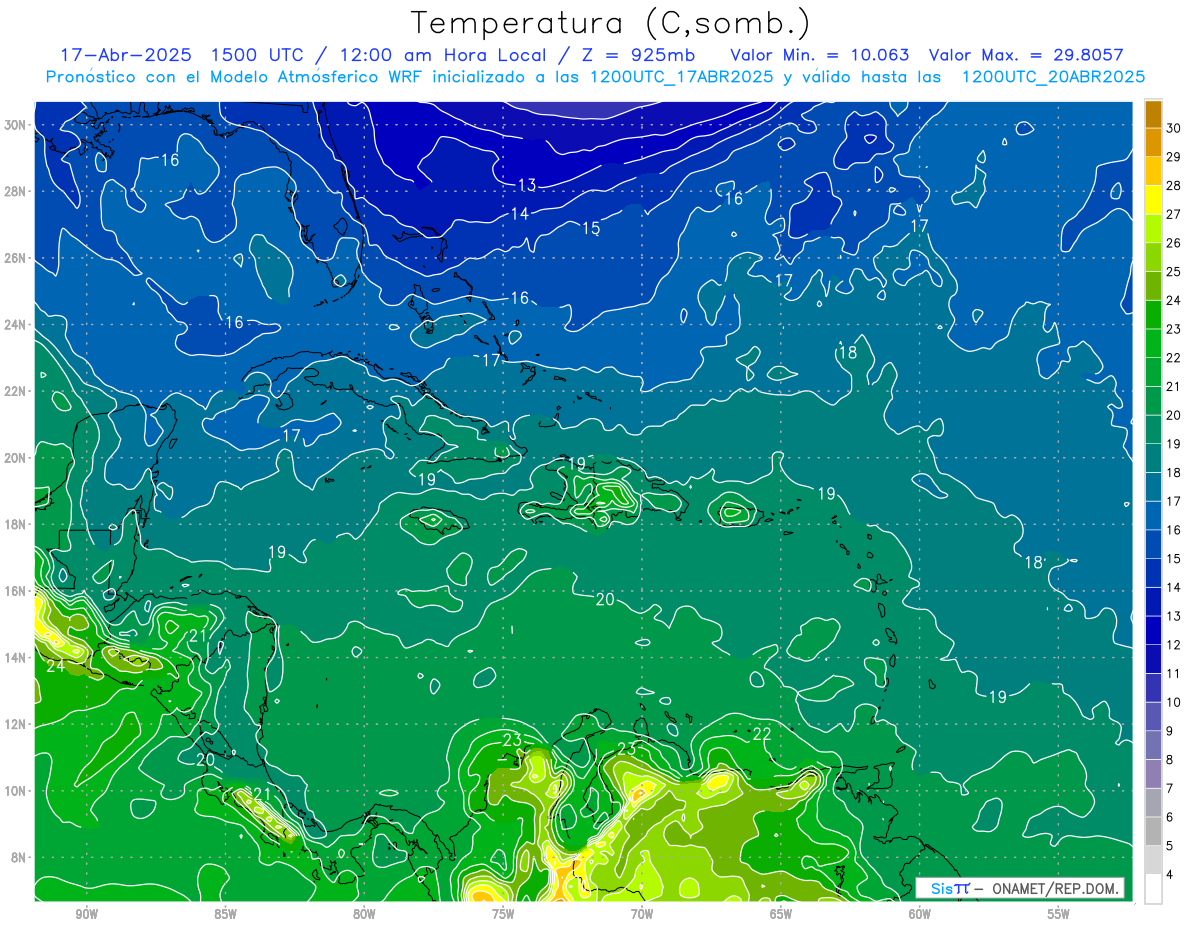Click legend scale value 25
The height and width of the screenshot is (927, 1200).
(1174, 271)
